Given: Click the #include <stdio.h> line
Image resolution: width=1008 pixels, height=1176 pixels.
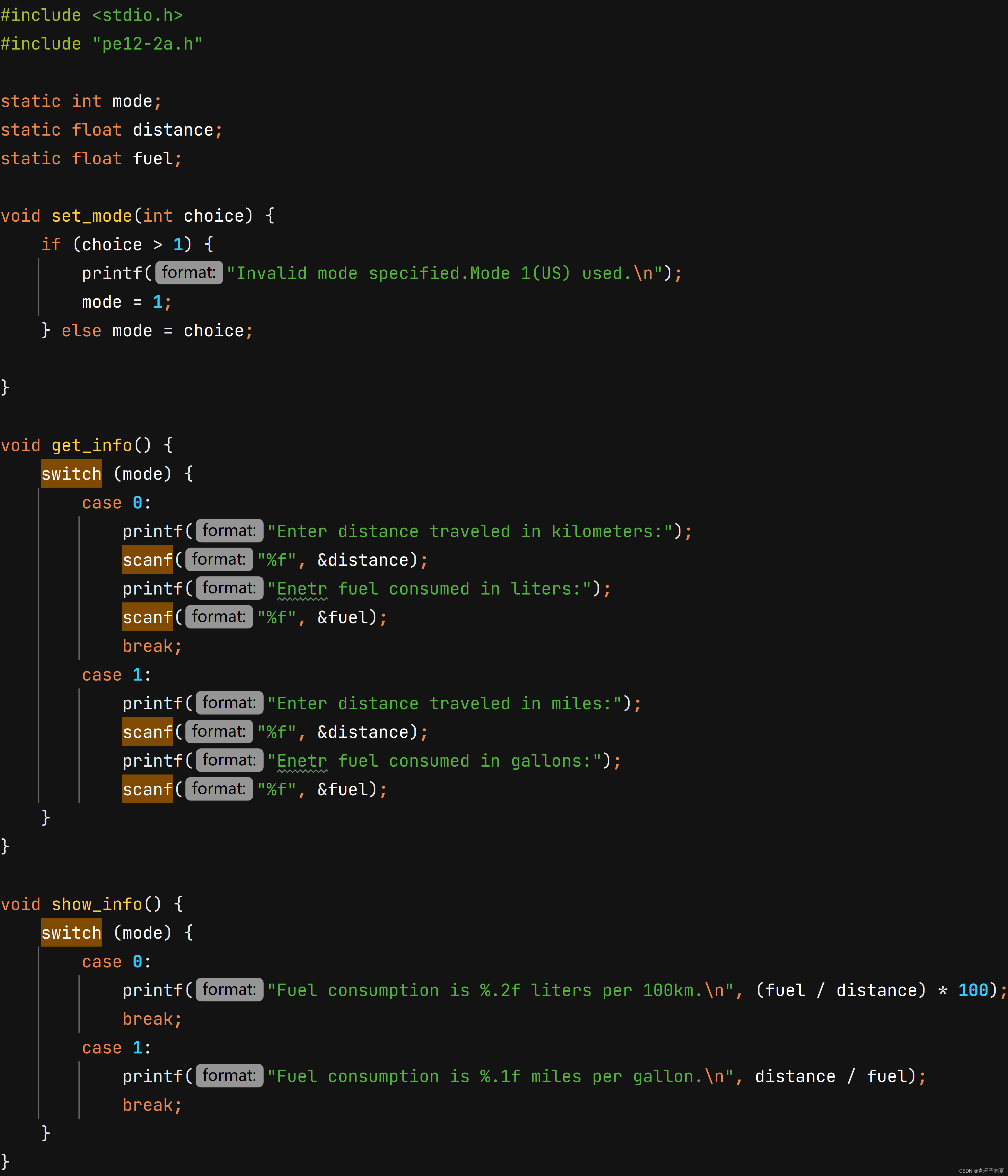Looking at the screenshot, I should 91,15.
